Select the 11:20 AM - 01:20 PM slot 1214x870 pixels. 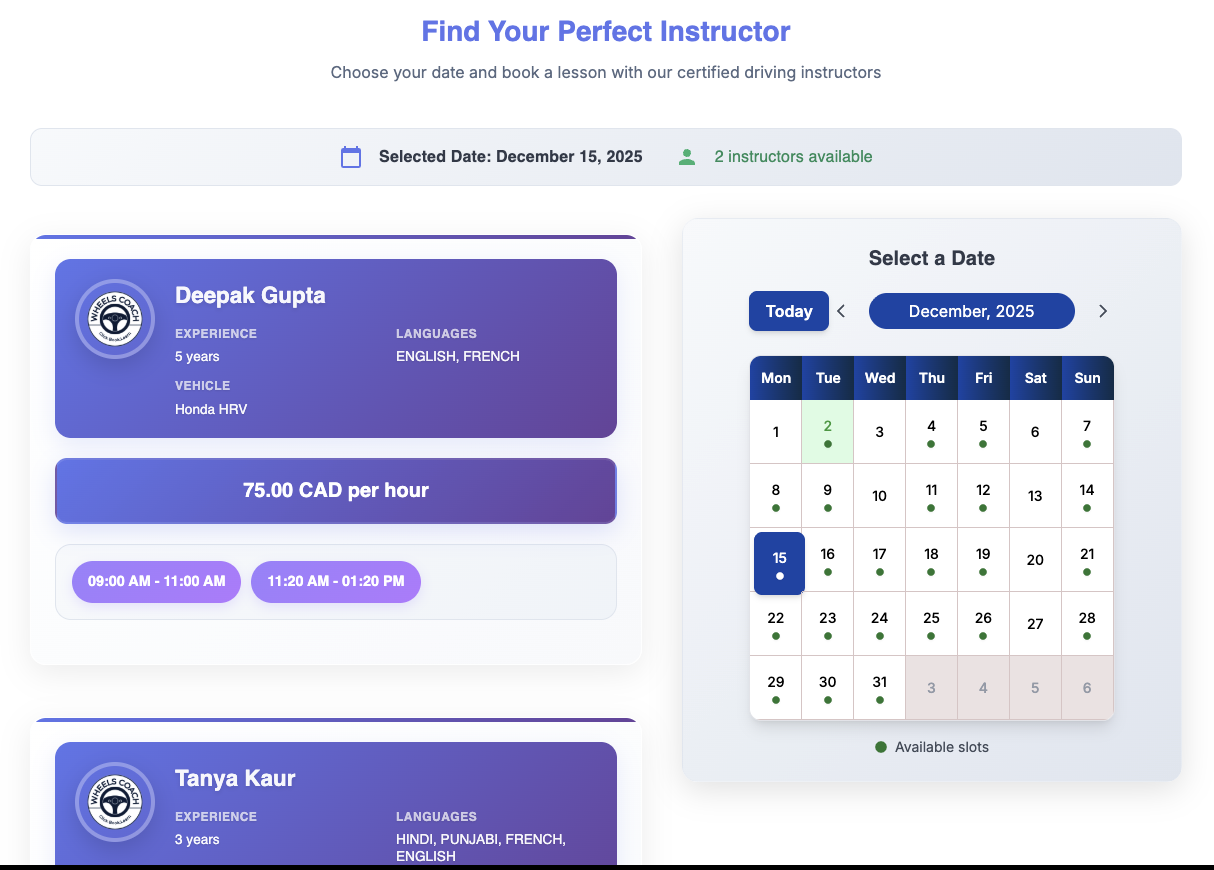(x=336, y=581)
